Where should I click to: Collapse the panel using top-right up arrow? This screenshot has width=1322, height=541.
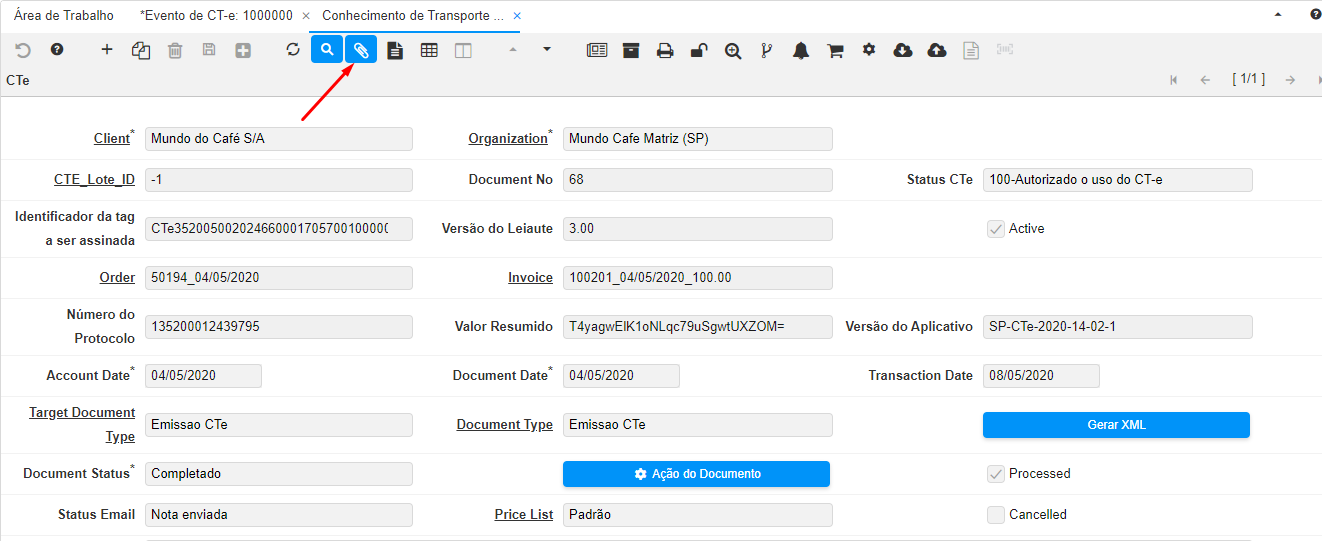[x=1279, y=16]
